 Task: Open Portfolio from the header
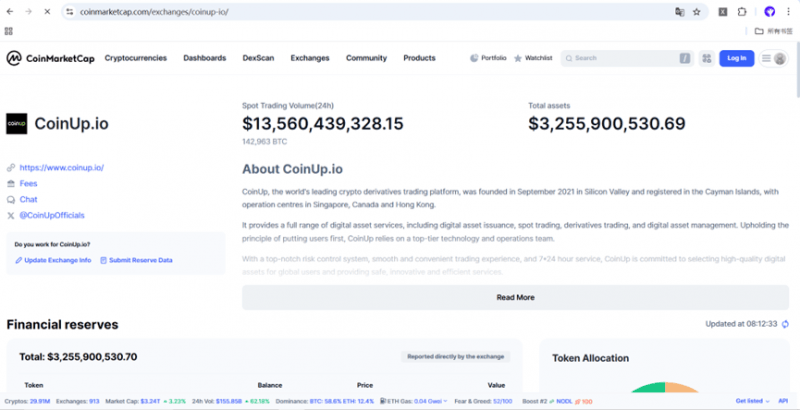click(488, 58)
